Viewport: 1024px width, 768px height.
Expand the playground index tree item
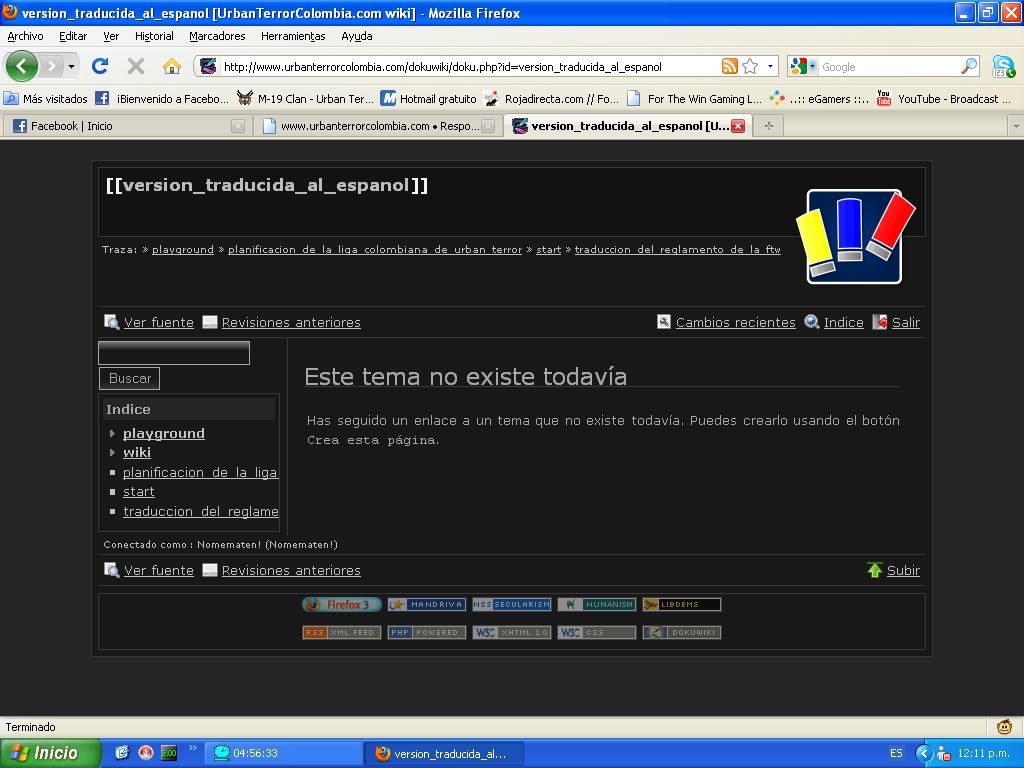[x=113, y=434]
